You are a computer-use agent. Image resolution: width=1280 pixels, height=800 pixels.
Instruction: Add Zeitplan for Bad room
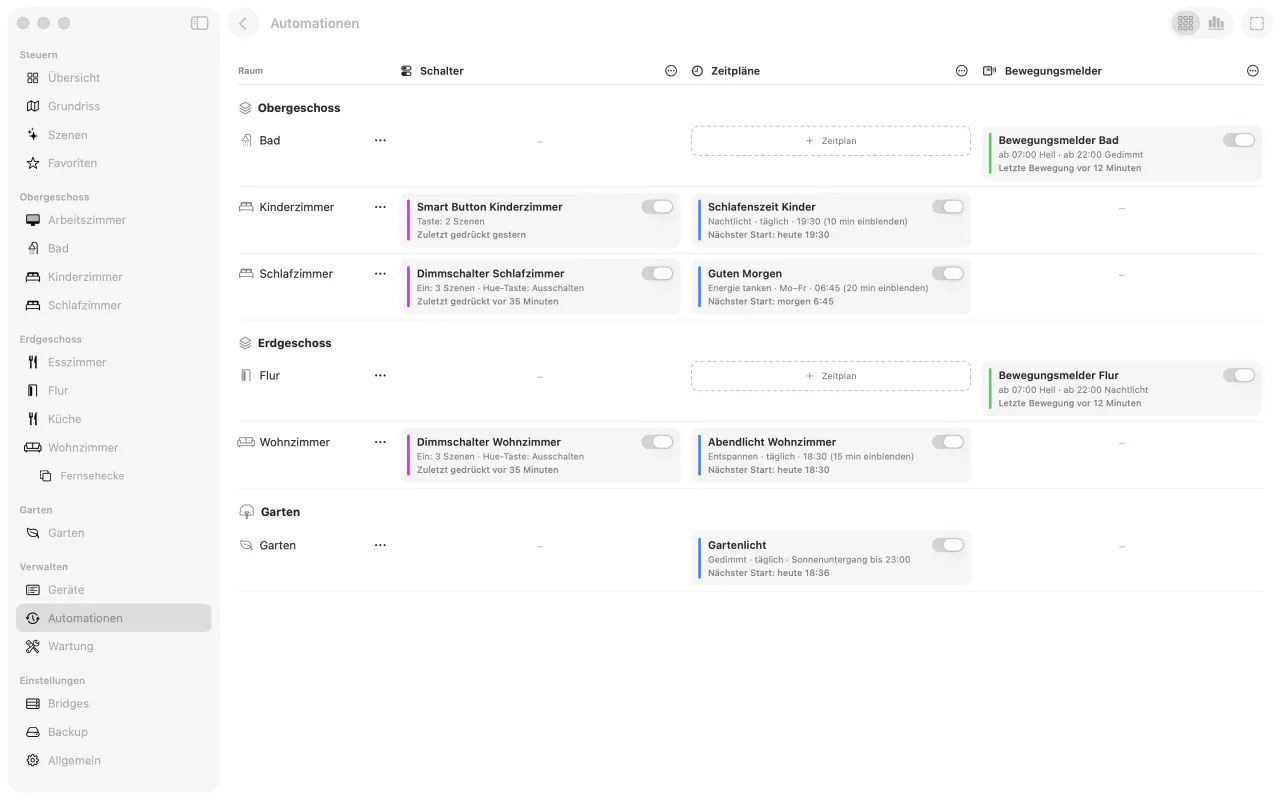tap(831, 141)
